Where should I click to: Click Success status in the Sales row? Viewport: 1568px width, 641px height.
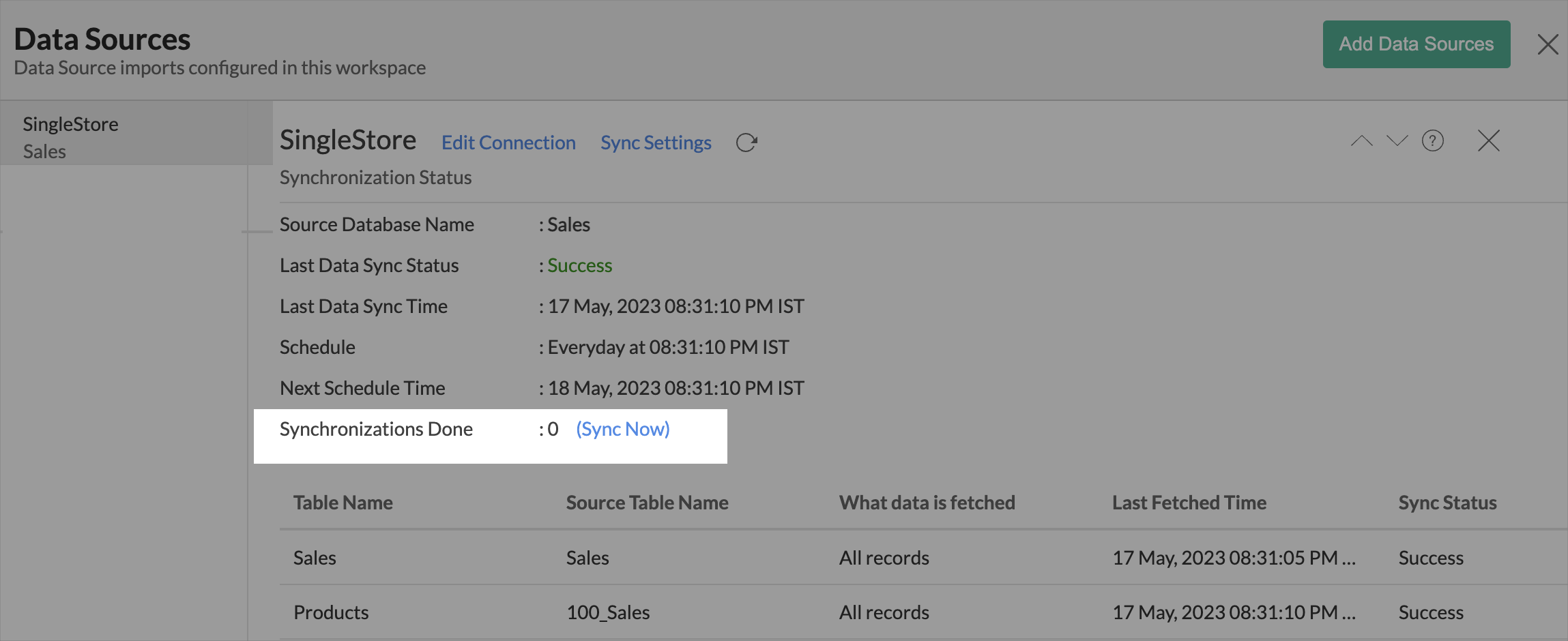tap(1431, 558)
